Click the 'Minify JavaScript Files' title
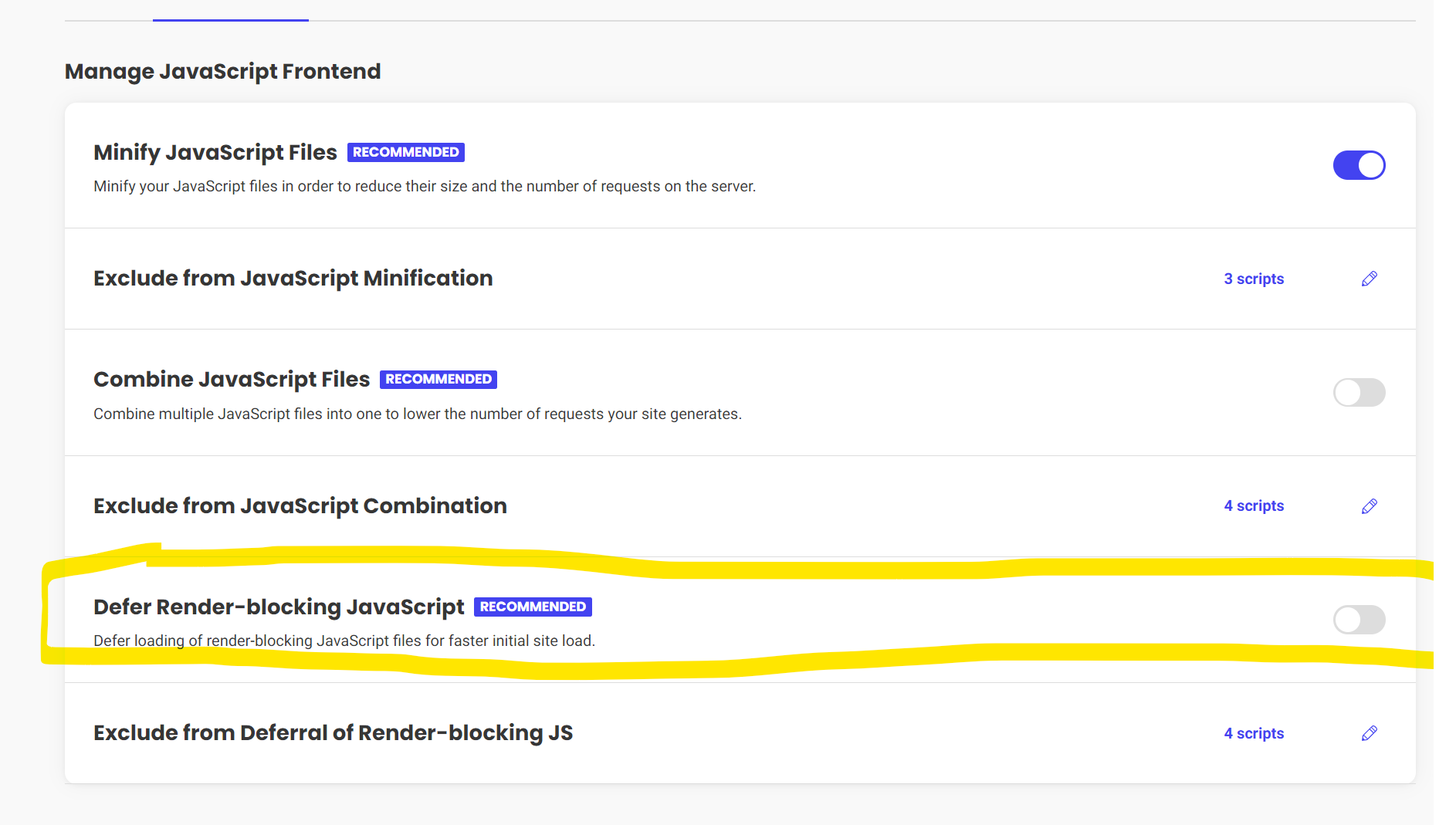Screen dimensions: 1456x825 tap(215, 152)
